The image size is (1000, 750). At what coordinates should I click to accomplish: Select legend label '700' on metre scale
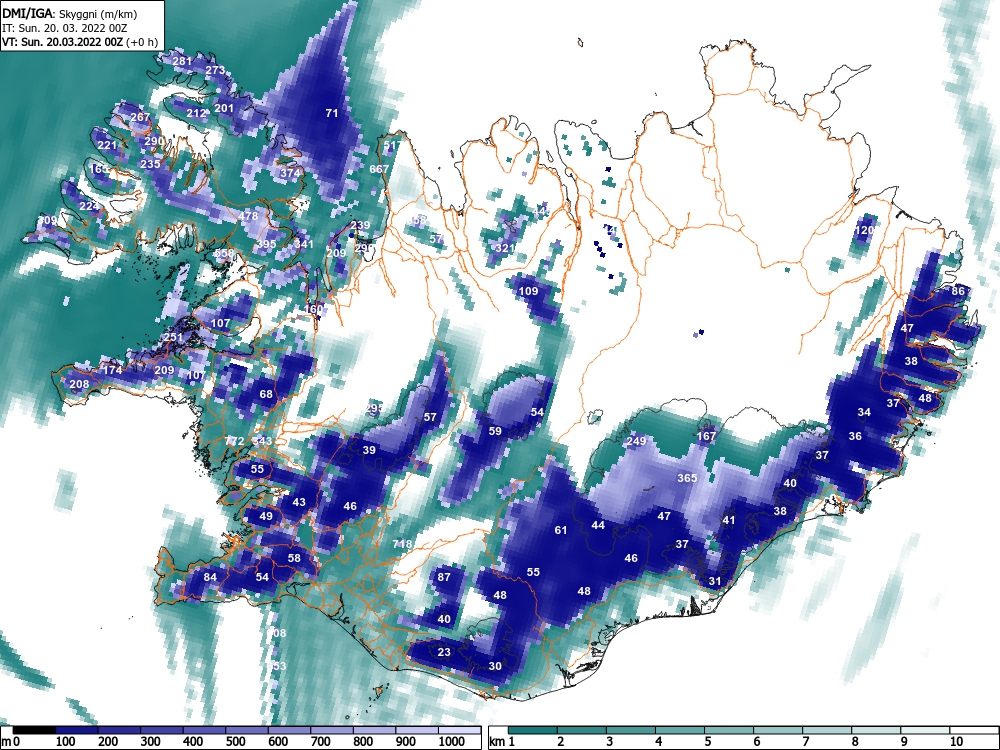[x=320, y=742]
